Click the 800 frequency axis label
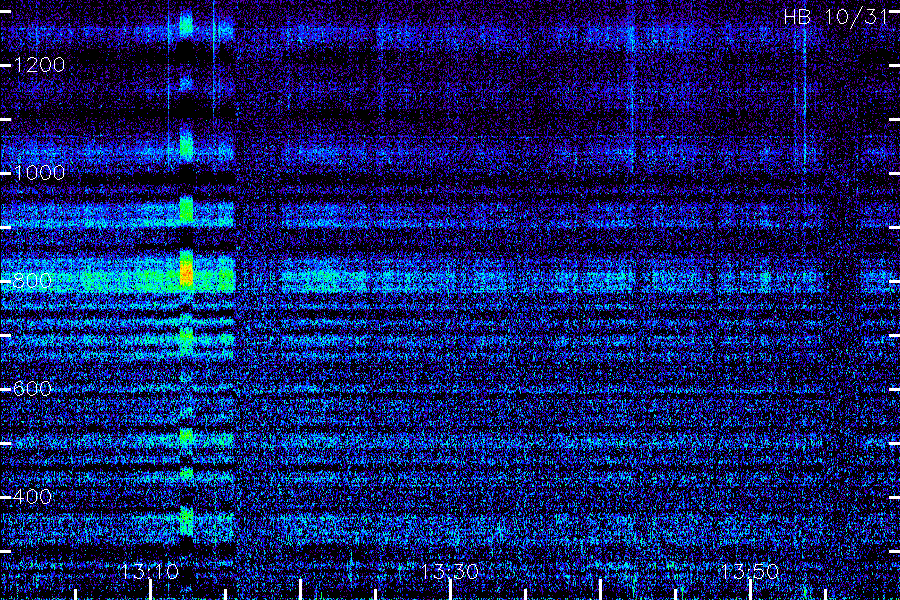This screenshot has height=600, width=900. click(x=32, y=281)
